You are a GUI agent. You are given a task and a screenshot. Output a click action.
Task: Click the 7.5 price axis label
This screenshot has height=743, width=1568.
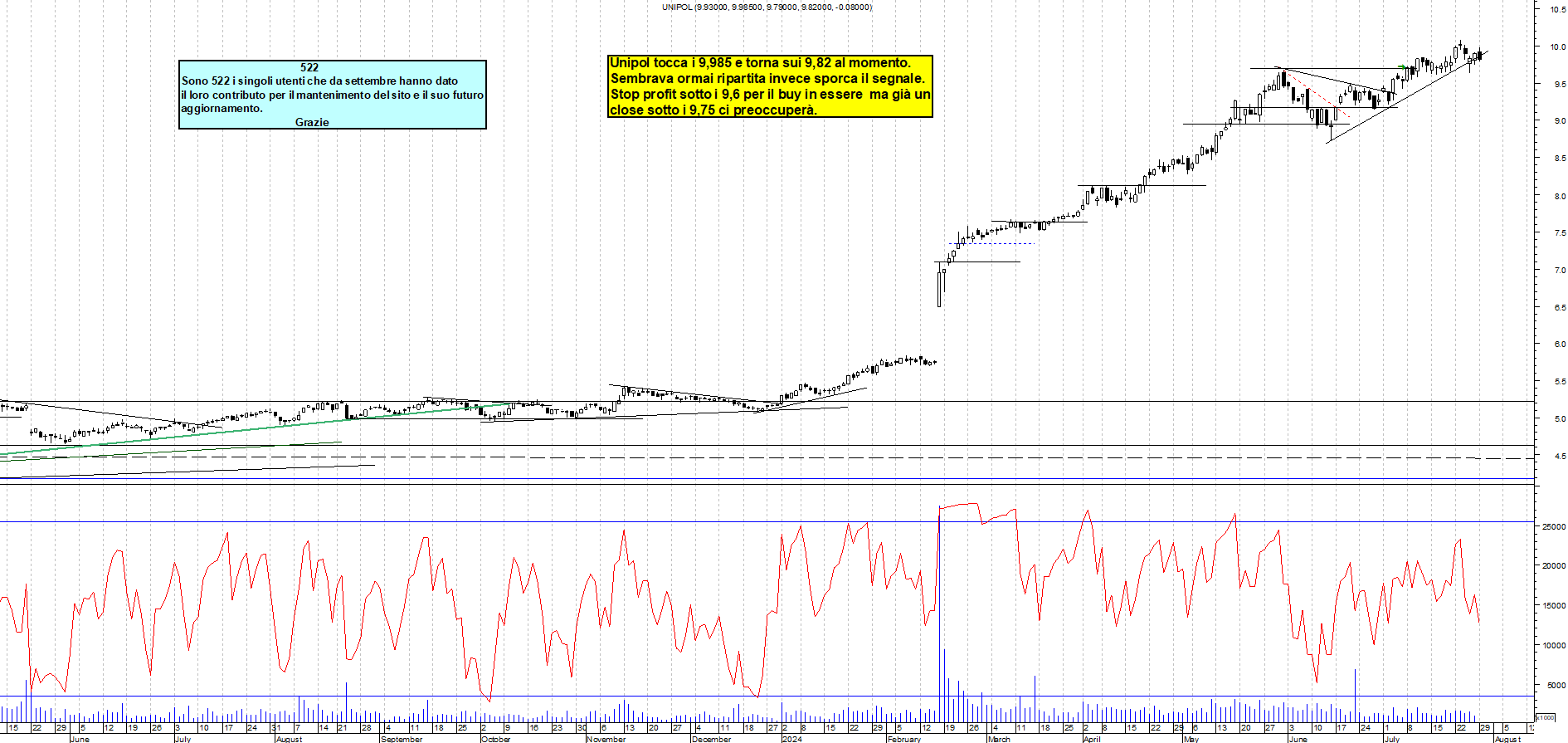click(1560, 233)
